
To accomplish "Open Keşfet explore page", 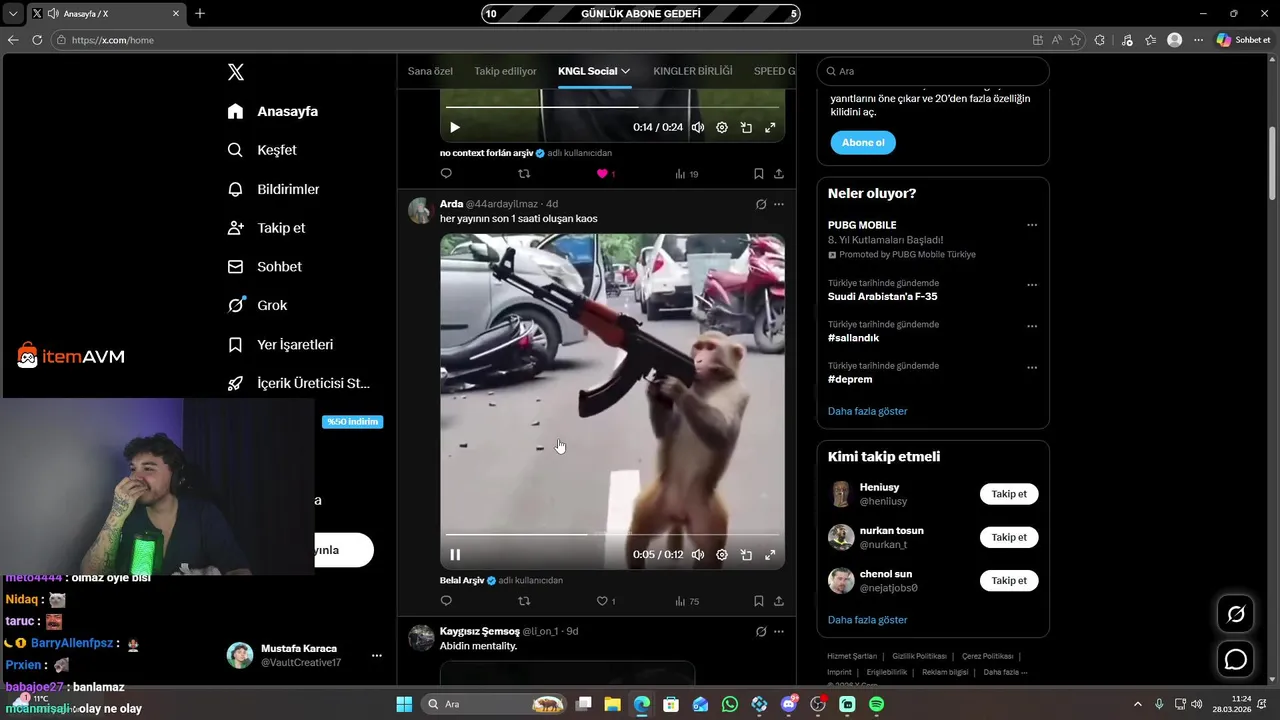I will tap(262, 150).
